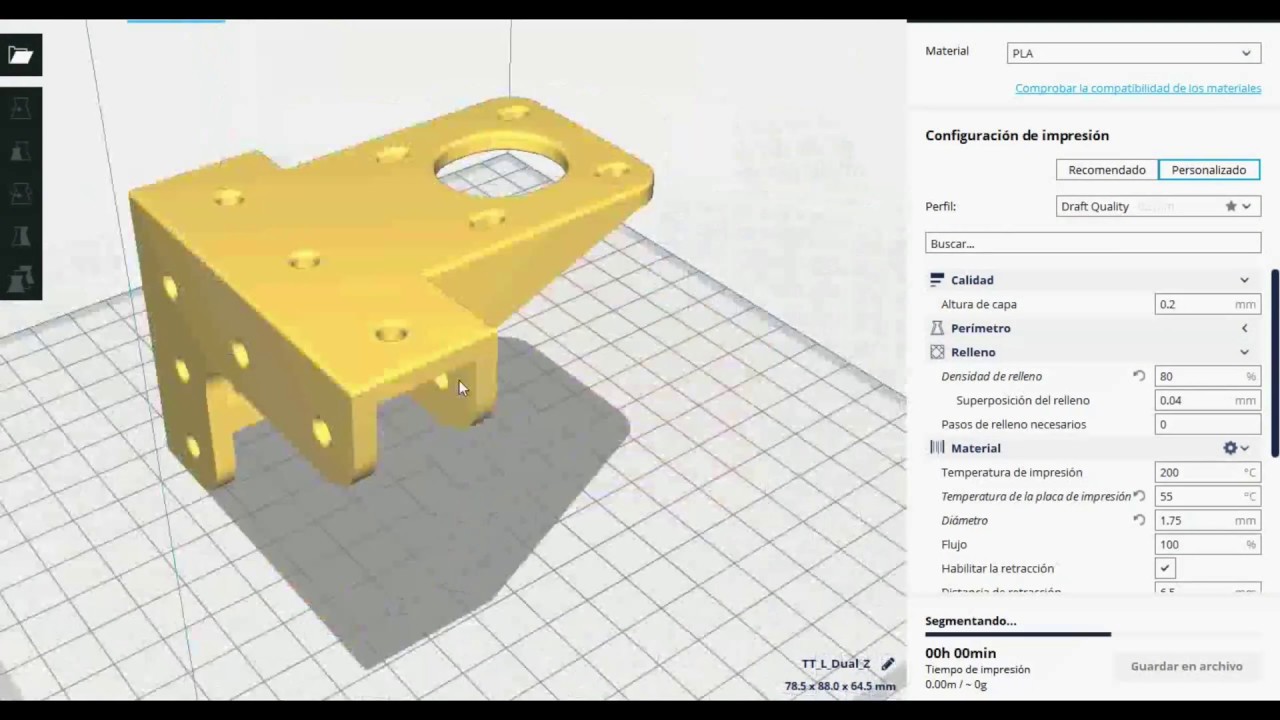The width and height of the screenshot is (1280, 720).
Task: Reset the Diámetro value with the arrow
Action: click(1139, 520)
